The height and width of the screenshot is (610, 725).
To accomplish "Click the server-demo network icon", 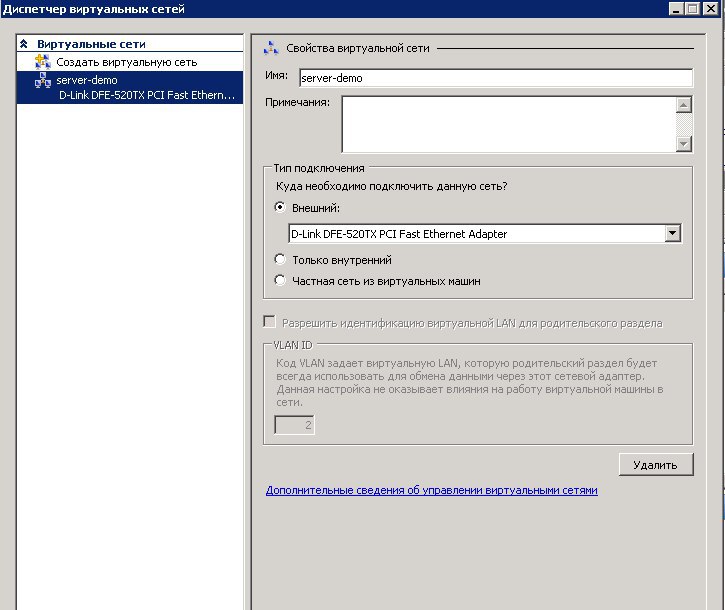I will (43, 80).
